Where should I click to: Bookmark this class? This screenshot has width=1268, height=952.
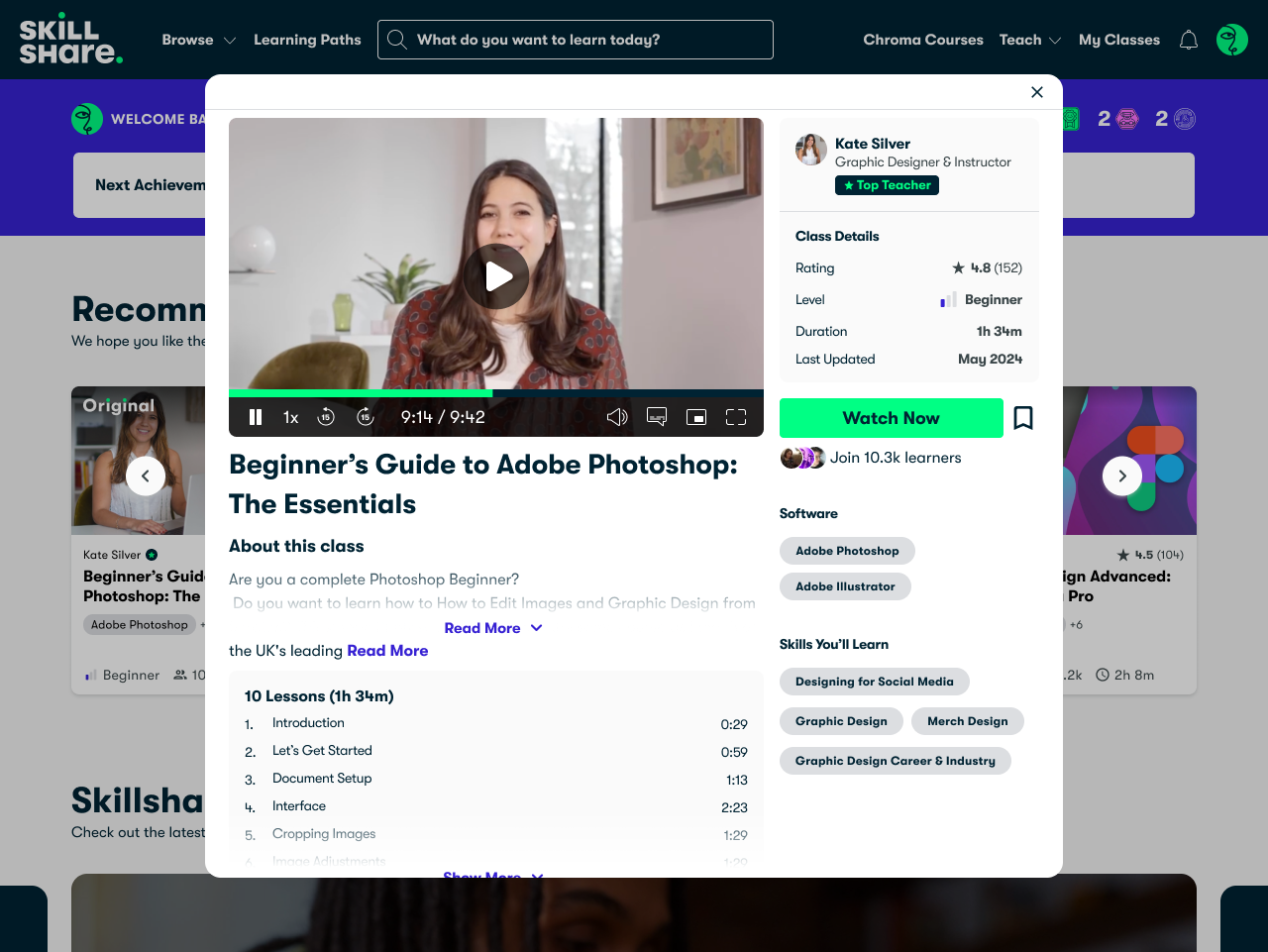1023,418
